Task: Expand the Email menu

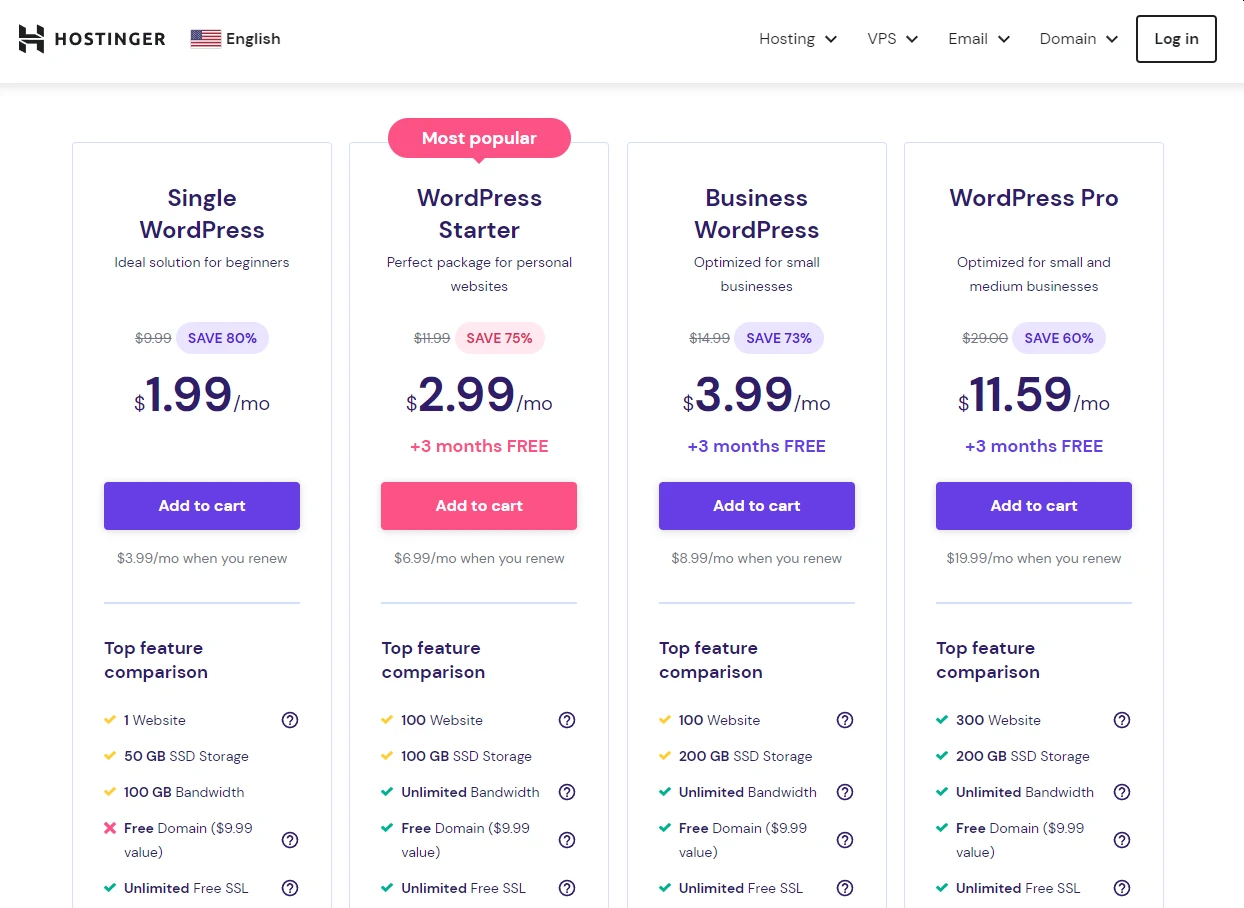Action: [x=979, y=39]
